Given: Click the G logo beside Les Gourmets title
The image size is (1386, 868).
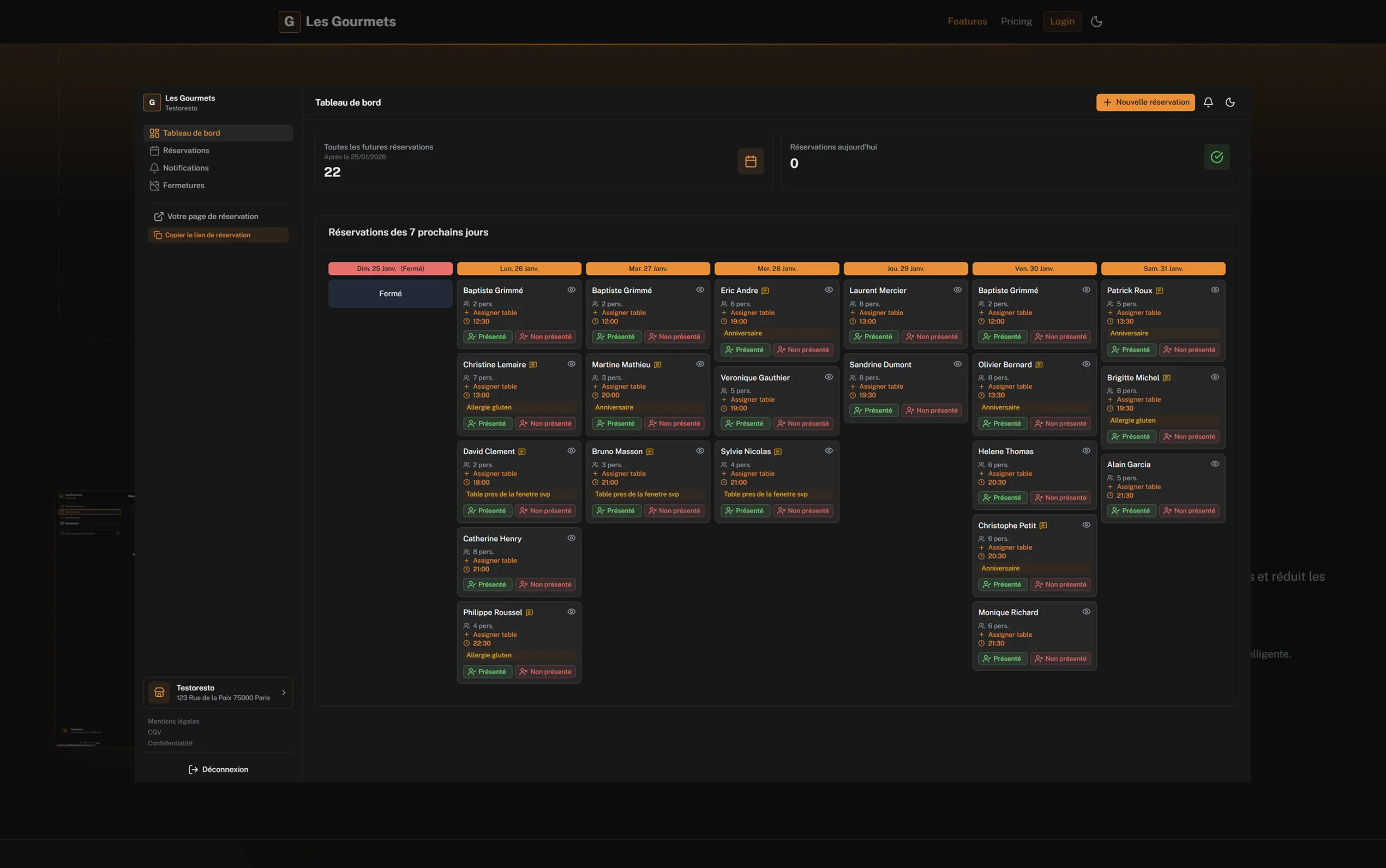Looking at the screenshot, I should click(290, 21).
